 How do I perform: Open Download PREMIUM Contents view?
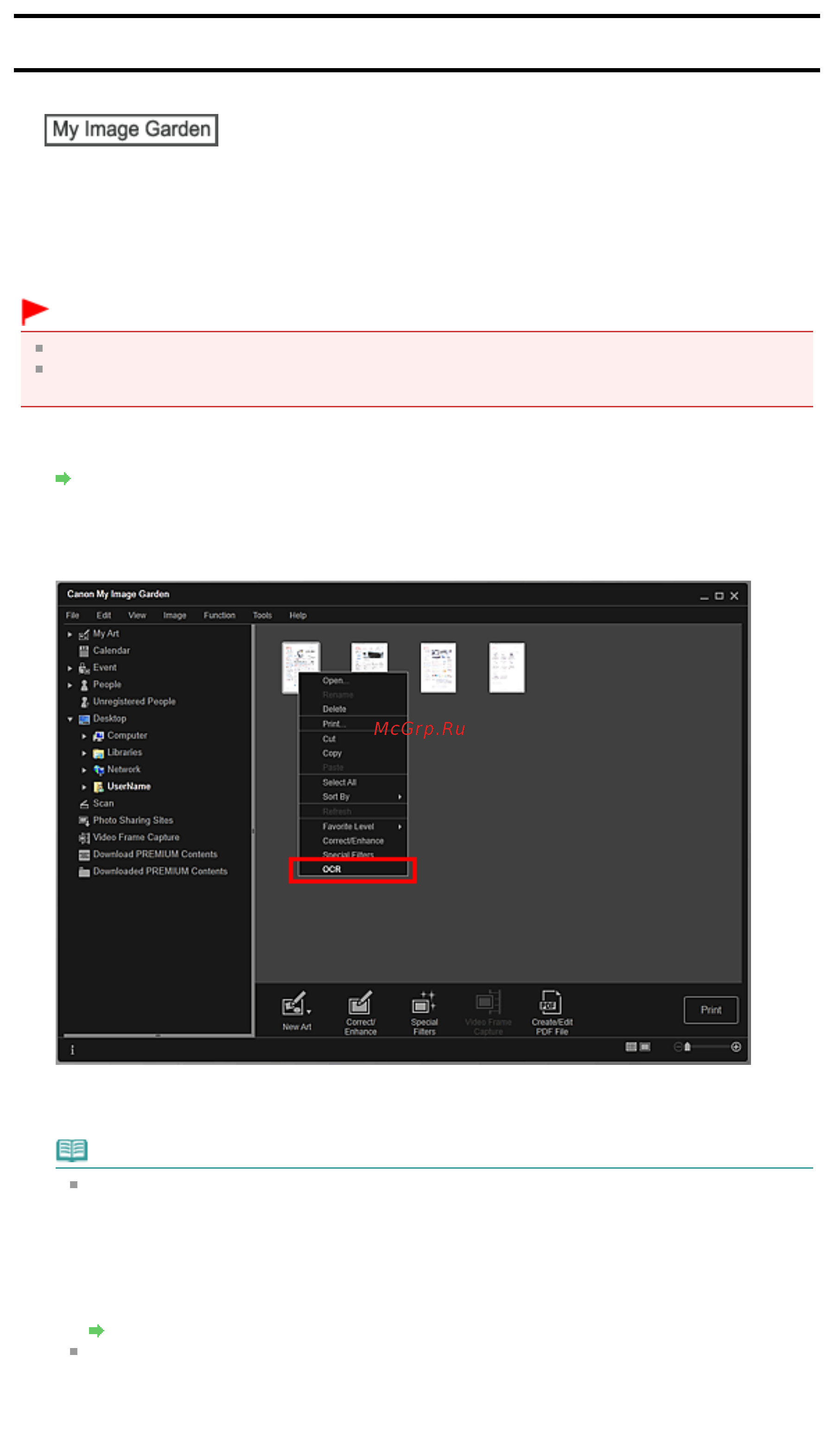(155, 854)
